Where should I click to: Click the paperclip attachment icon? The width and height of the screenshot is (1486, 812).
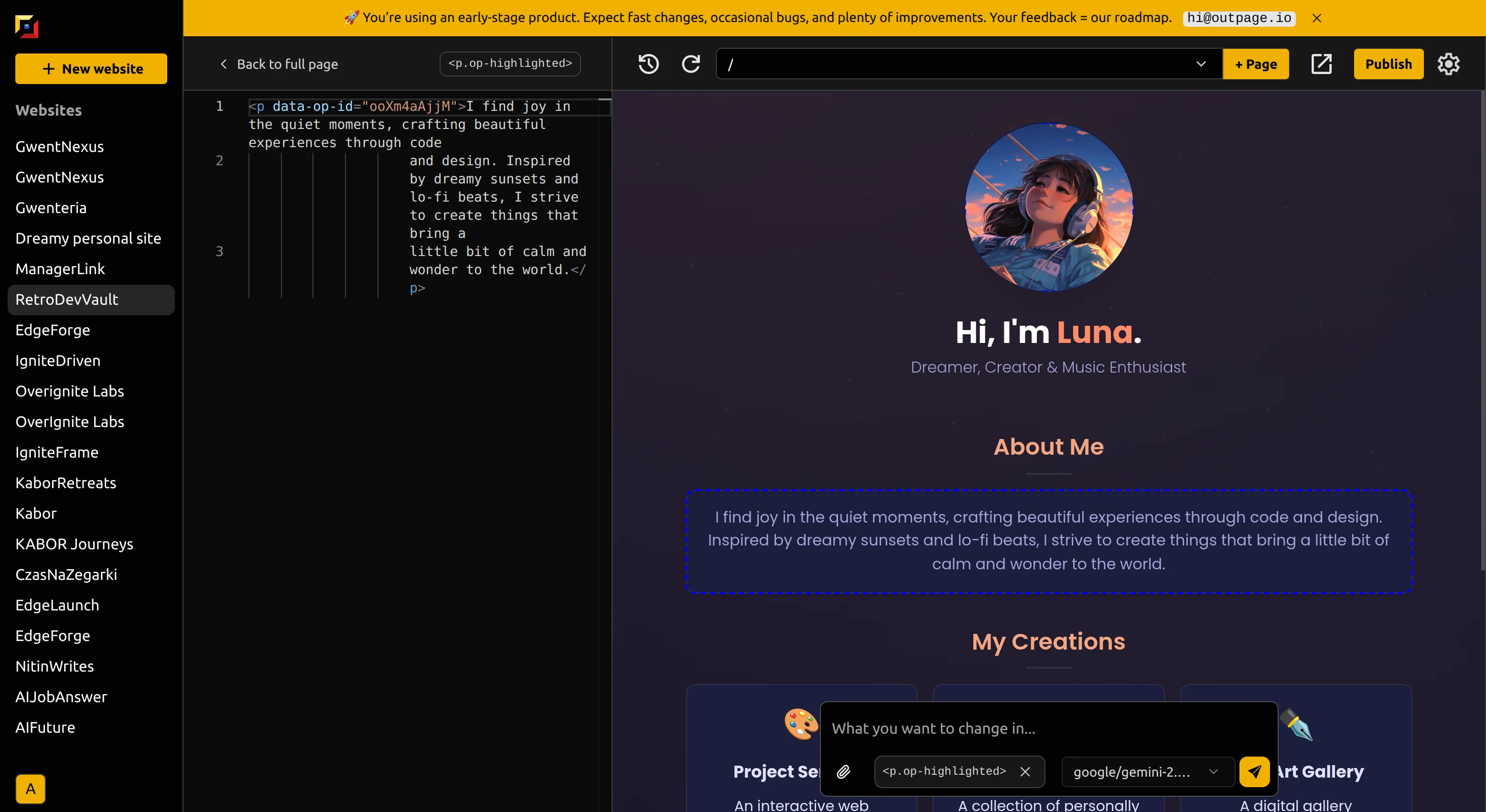tap(843, 771)
